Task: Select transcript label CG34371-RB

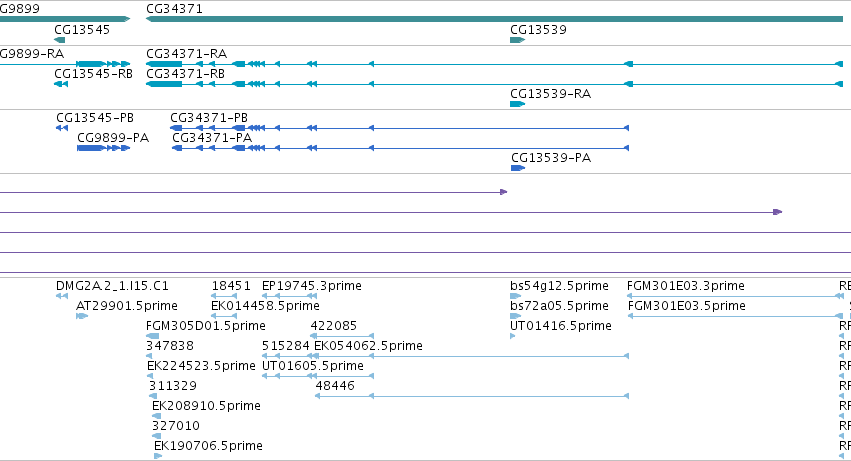Action: tap(186, 73)
